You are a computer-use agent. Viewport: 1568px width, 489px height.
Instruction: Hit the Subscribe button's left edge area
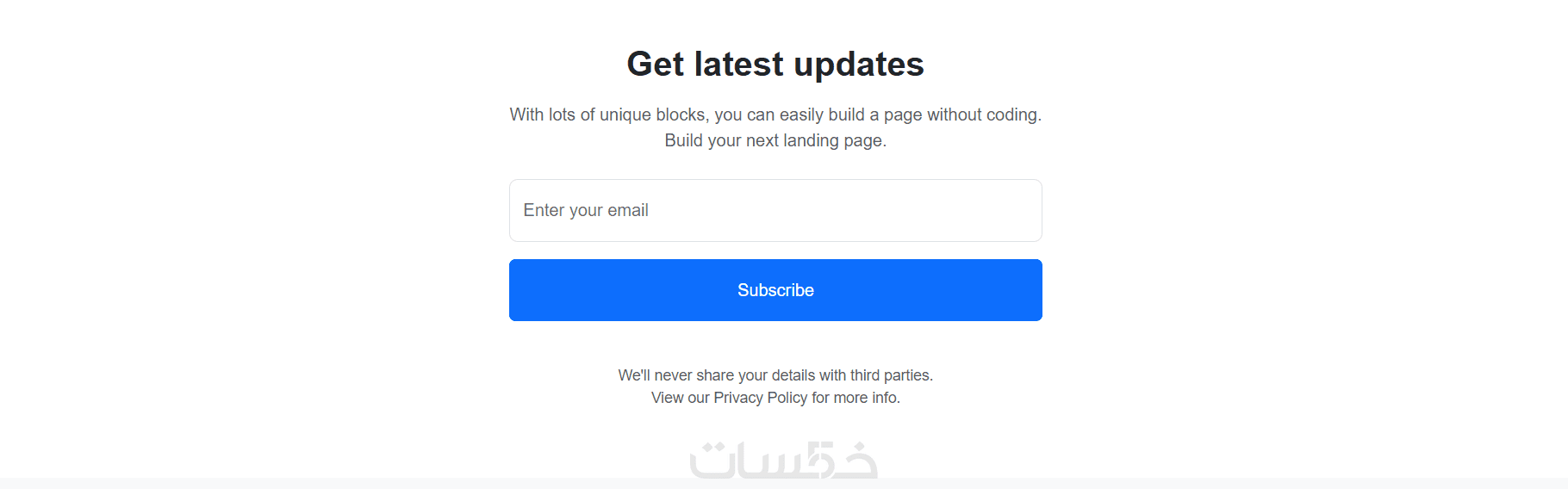534,290
